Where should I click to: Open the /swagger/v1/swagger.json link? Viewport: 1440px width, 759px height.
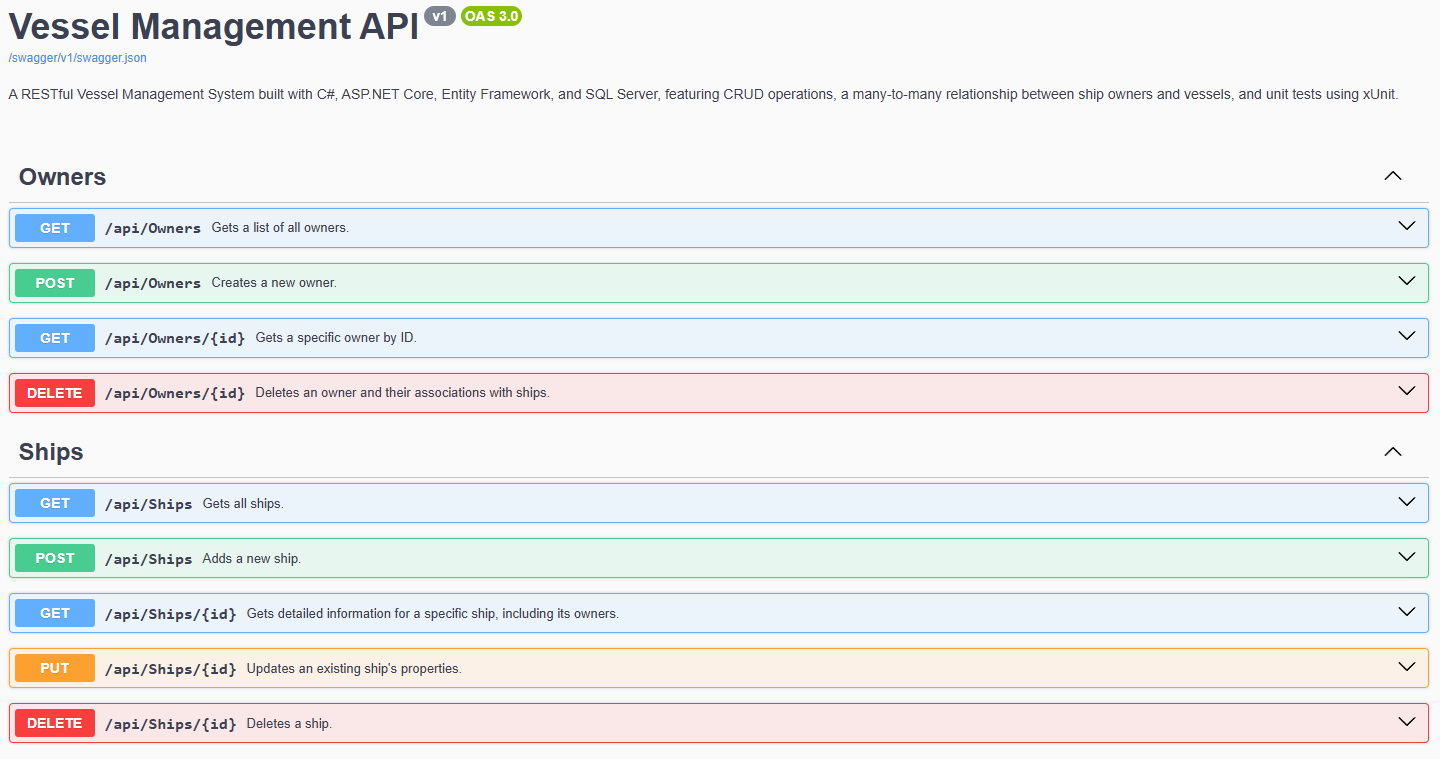(77, 58)
